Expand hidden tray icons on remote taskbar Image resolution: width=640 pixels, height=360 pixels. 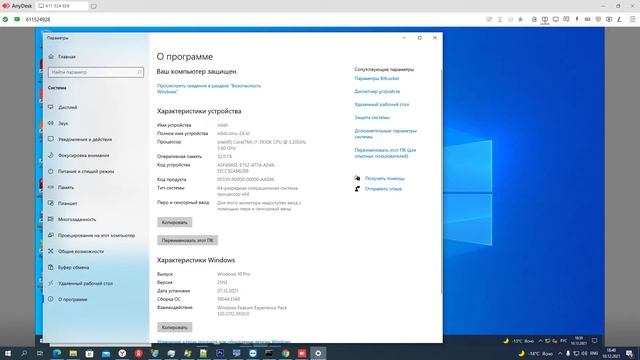pyautogui.click(x=540, y=340)
